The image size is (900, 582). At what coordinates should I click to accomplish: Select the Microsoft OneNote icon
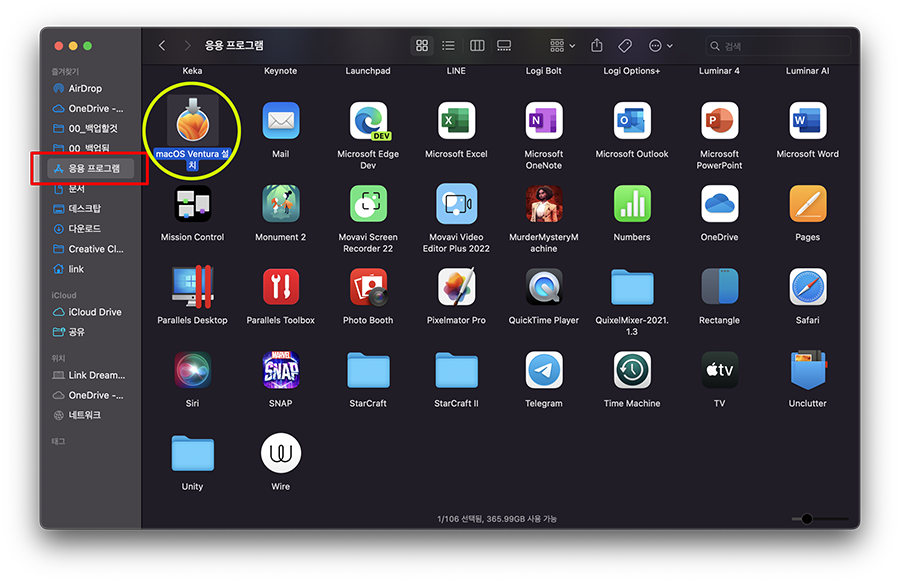(544, 121)
